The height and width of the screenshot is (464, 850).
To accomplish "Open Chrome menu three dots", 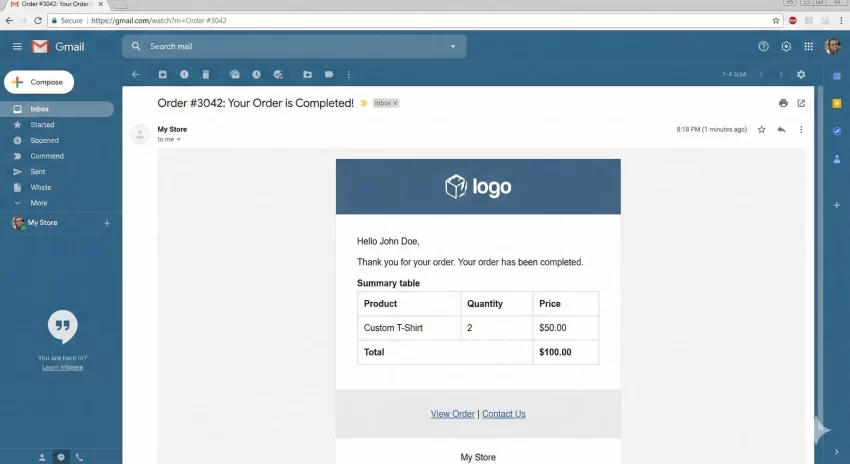I will click(x=841, y=21).
